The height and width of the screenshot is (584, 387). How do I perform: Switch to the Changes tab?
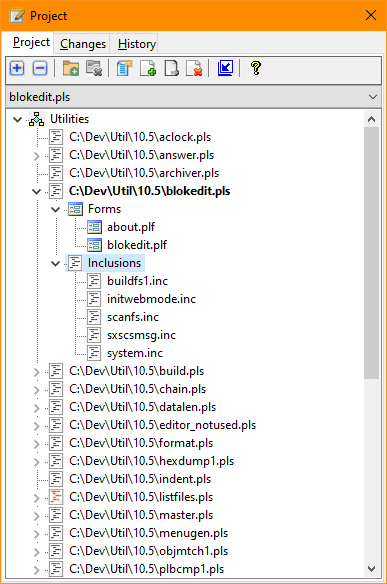[83, 44]
